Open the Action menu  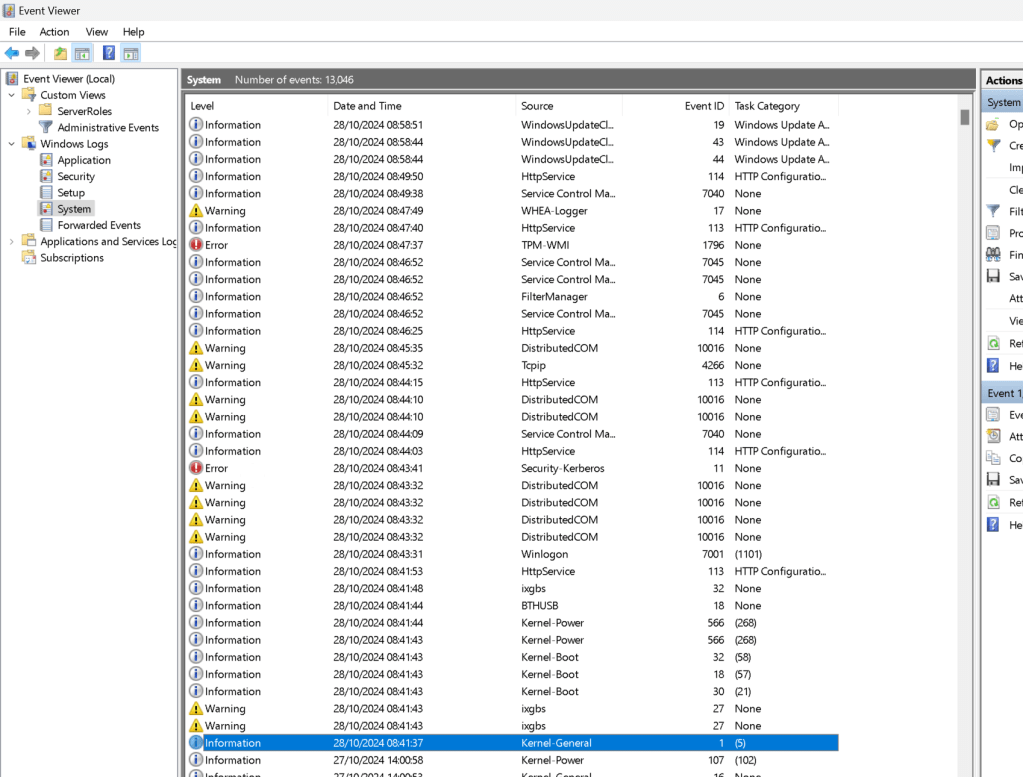[54, 31]
